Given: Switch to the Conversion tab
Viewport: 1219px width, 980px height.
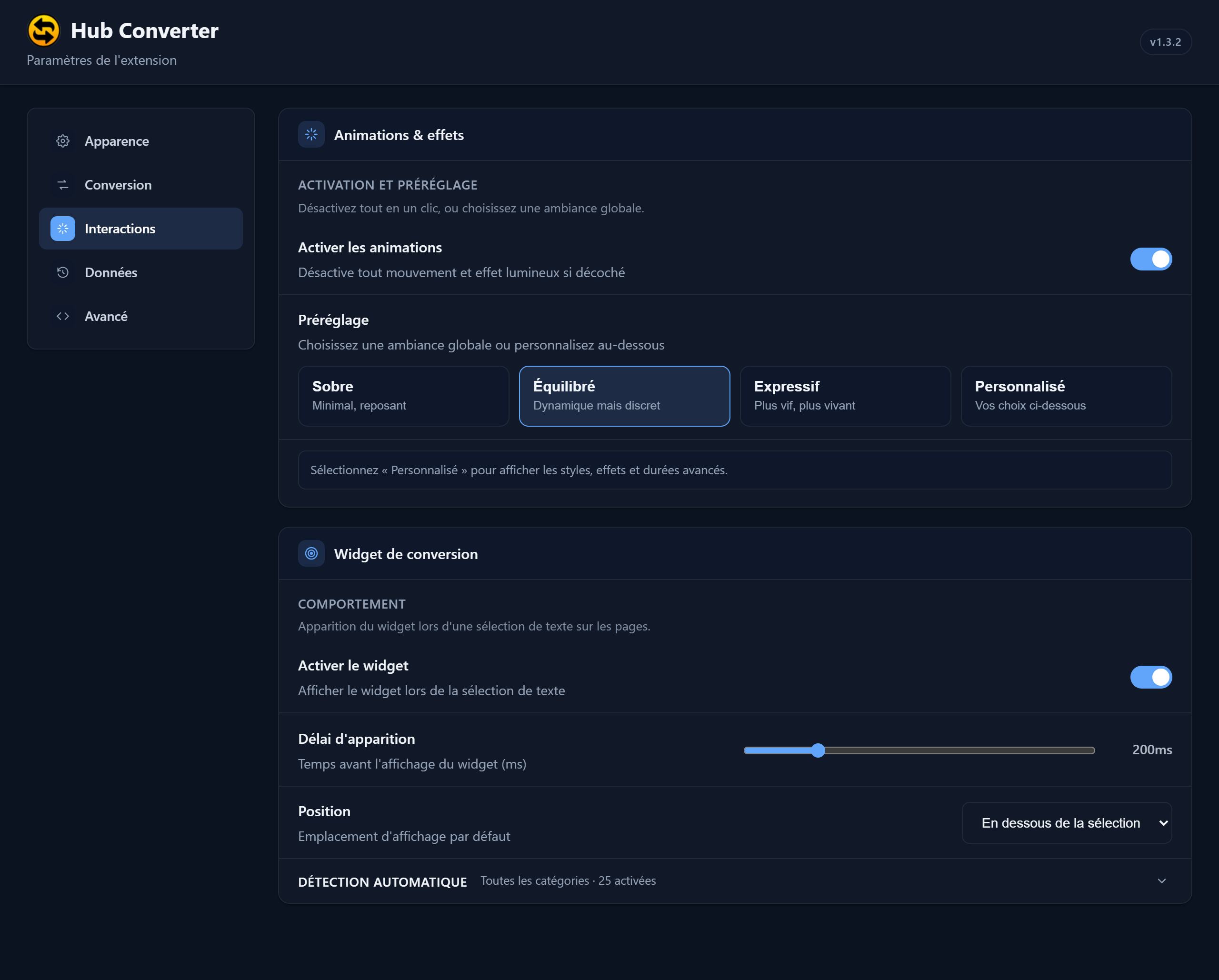Looking at the screenshot, I should pos(141,185).
